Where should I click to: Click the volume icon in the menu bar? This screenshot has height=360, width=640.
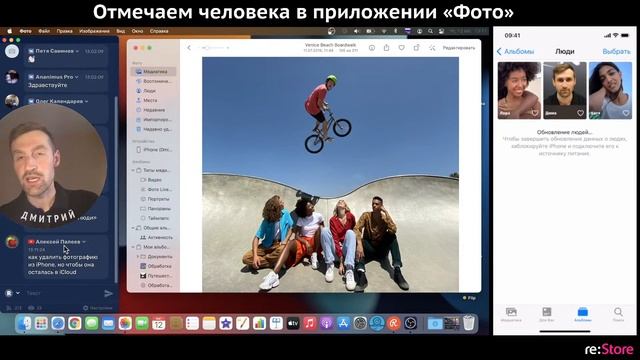pyautogui.click(x=357, y=31)
